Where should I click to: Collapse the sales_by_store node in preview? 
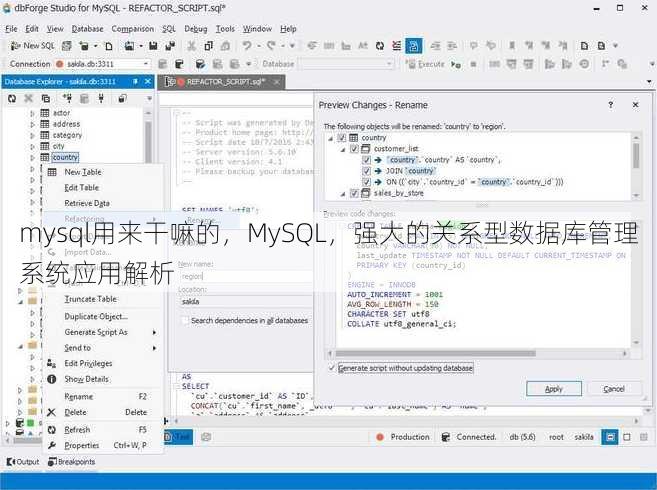pyautogui.click(x=343, y=193)
